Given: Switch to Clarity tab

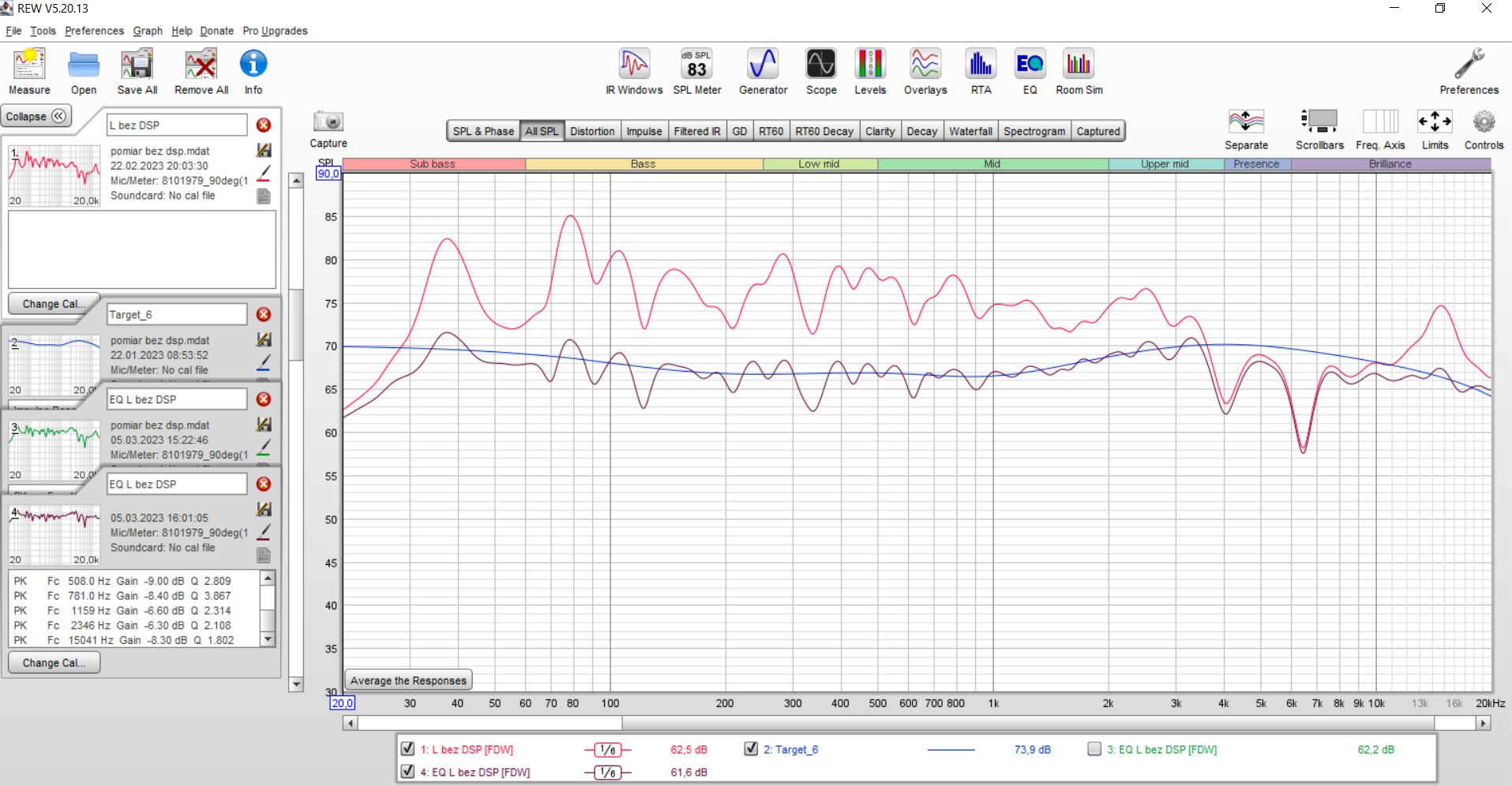Looking at the screenshot, I should pyautogui.click(x=880, y=131).
